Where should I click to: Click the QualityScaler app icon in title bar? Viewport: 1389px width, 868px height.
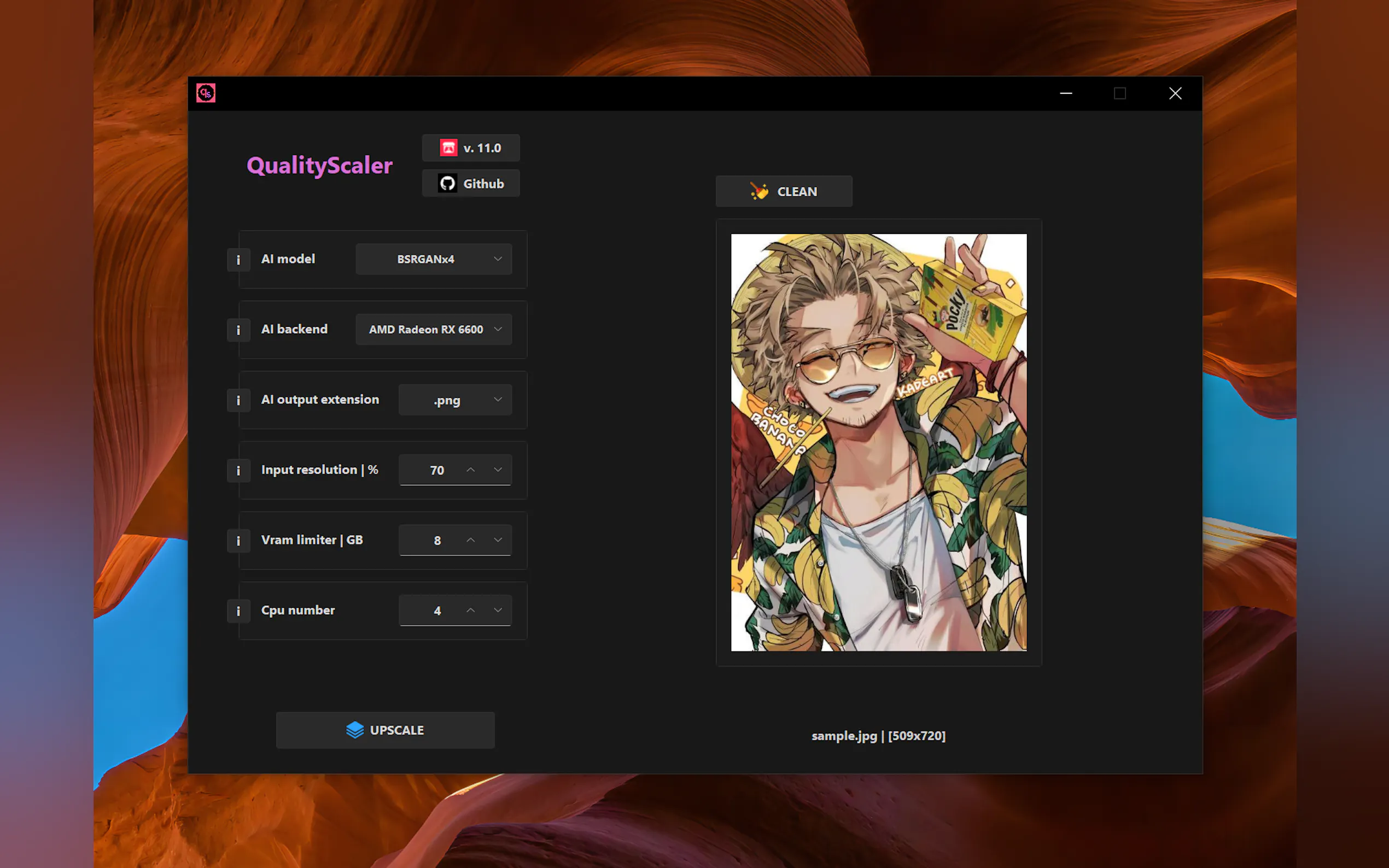[206, 93]
